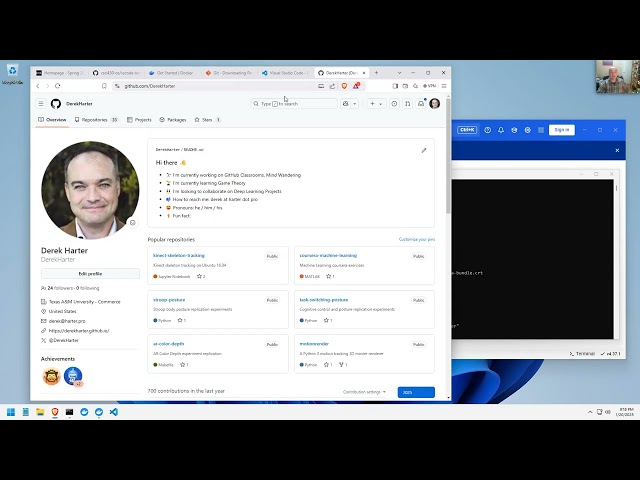Open the Brave VPN button
This screenshot has height=480, width=640.
point(429,86)
